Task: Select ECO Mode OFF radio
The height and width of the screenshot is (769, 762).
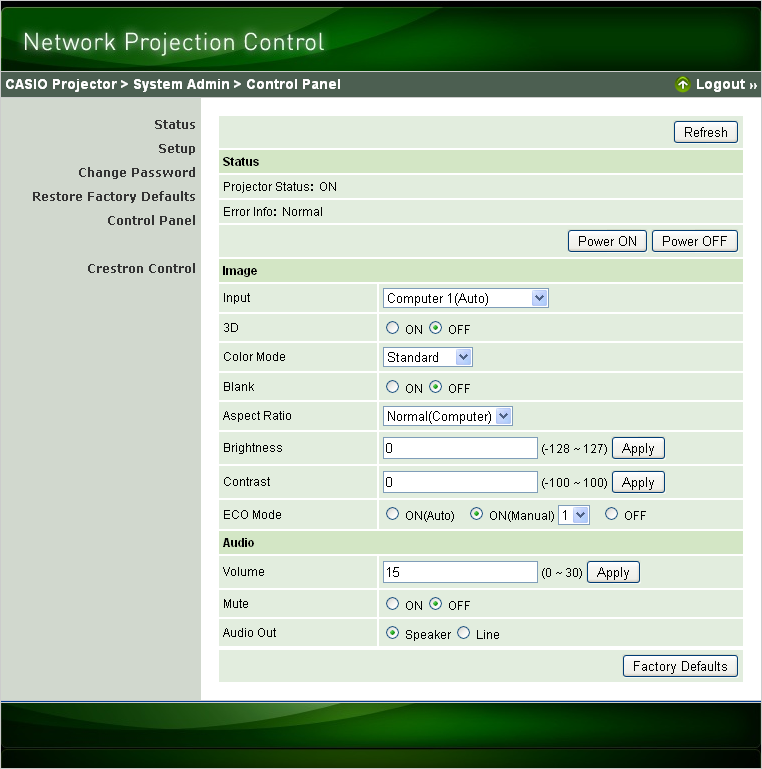Action: coord(611,514)
